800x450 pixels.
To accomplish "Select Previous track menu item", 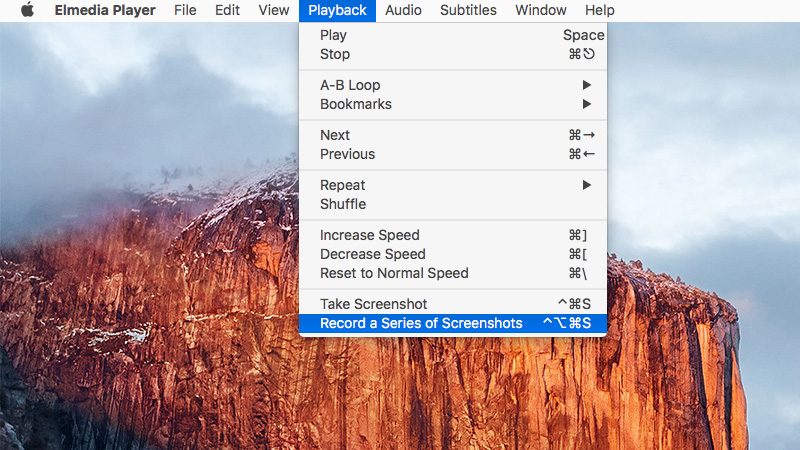I will [x=453, y=154].
